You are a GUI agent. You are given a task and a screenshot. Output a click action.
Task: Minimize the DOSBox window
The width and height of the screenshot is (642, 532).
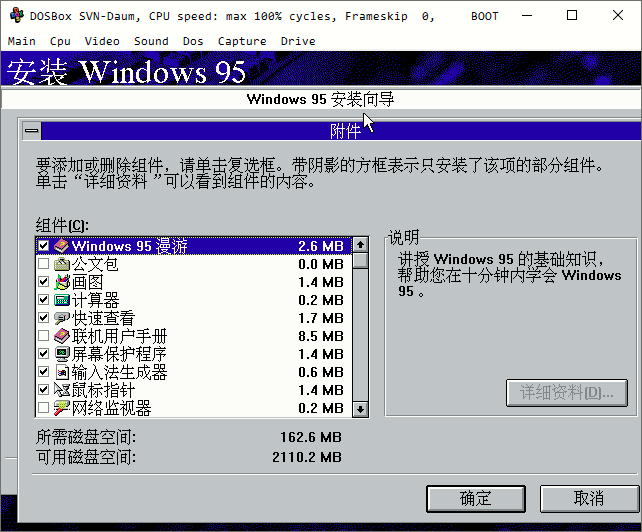pyautogui.click(x=527, y=16)
